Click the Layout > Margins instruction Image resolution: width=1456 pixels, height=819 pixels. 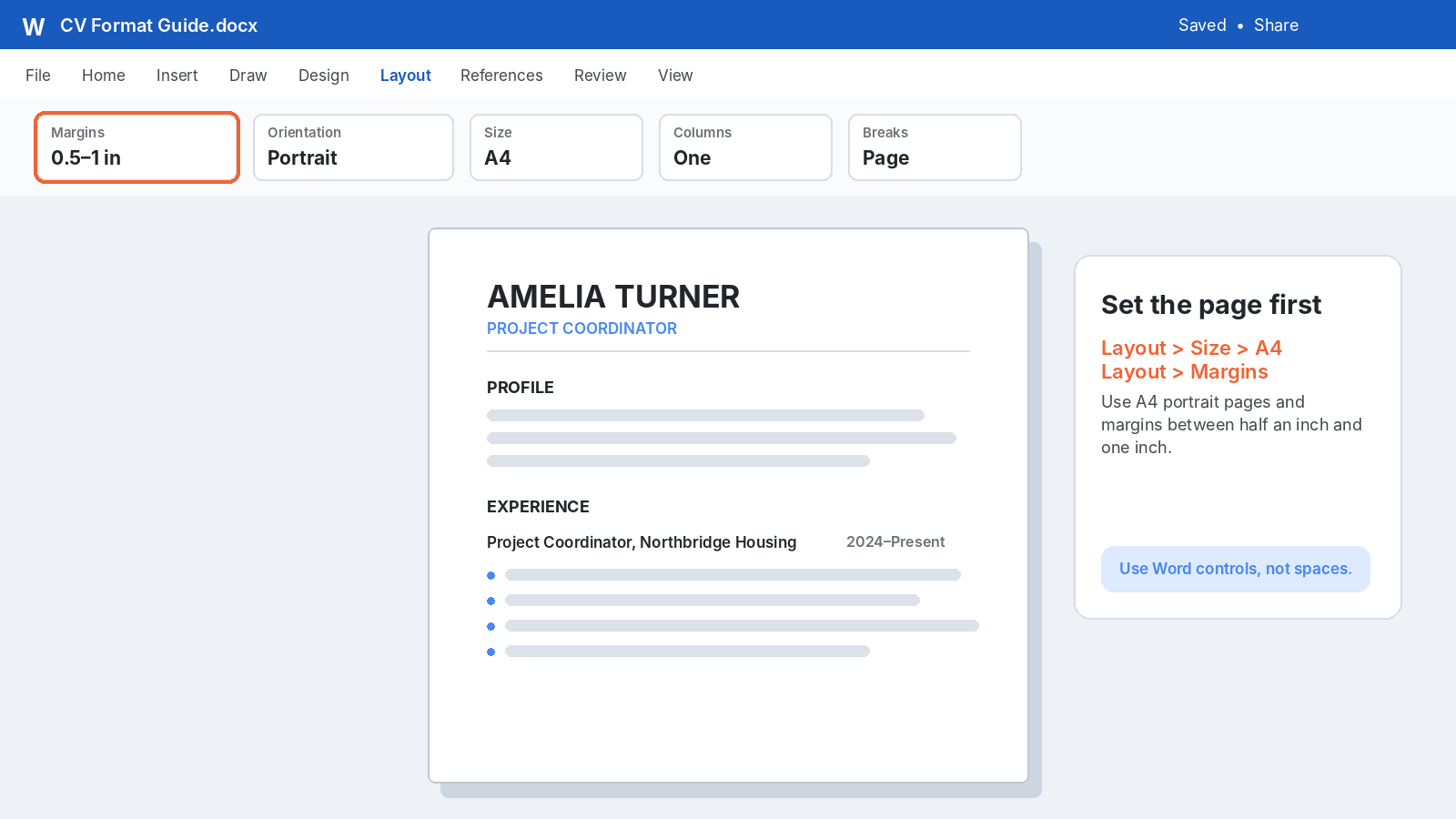1184,372
